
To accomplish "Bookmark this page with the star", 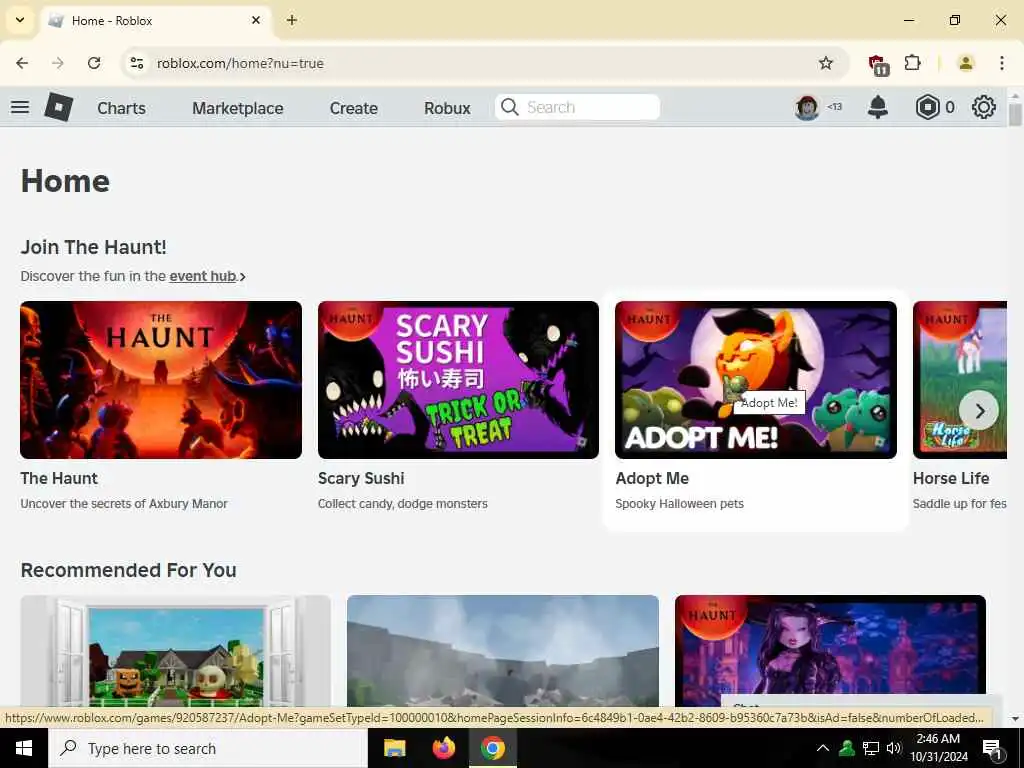I will (x=825, y=63).
